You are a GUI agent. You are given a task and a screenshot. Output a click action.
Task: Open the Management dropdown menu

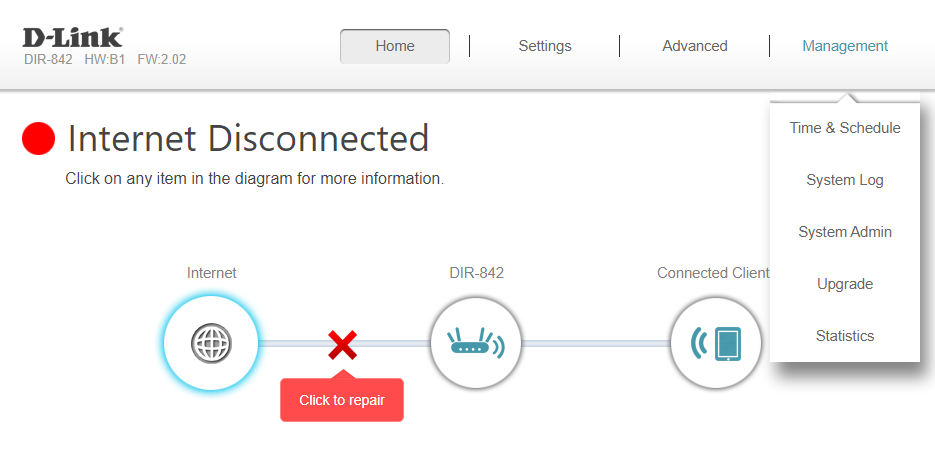point(845,46)
